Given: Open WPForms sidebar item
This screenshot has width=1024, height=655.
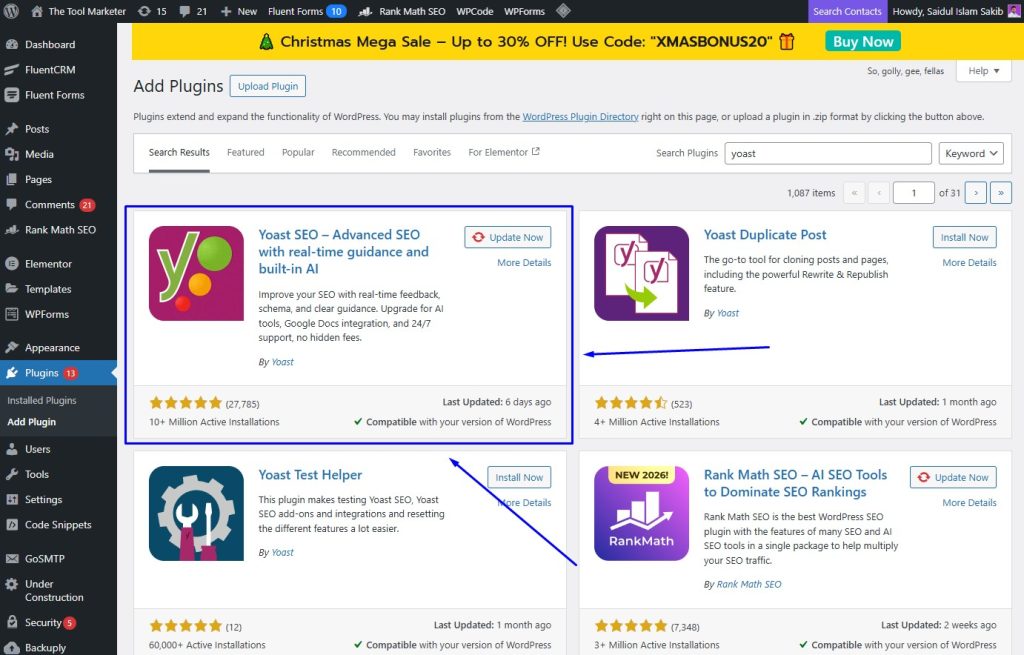Looking at the screenshot, I should [46, 314].
